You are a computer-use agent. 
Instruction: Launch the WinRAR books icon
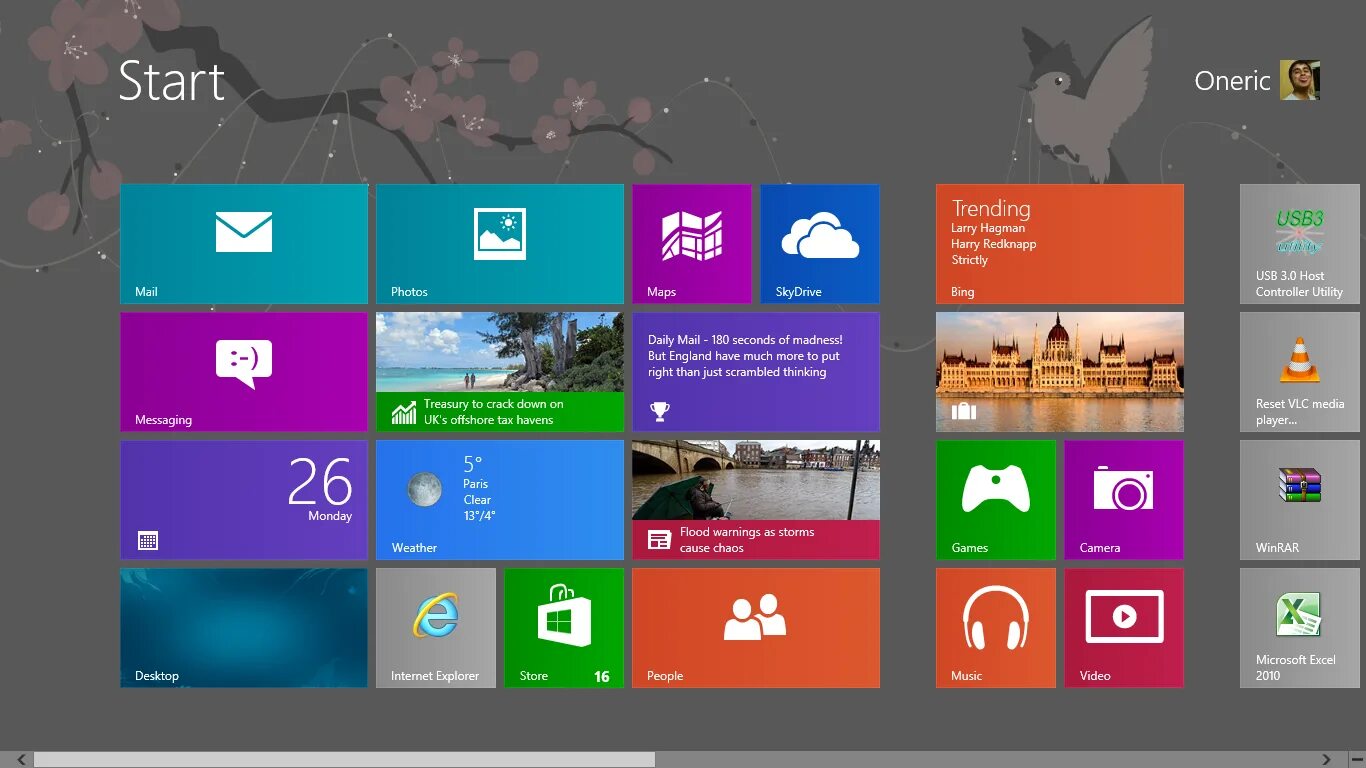click(1300, 485)
